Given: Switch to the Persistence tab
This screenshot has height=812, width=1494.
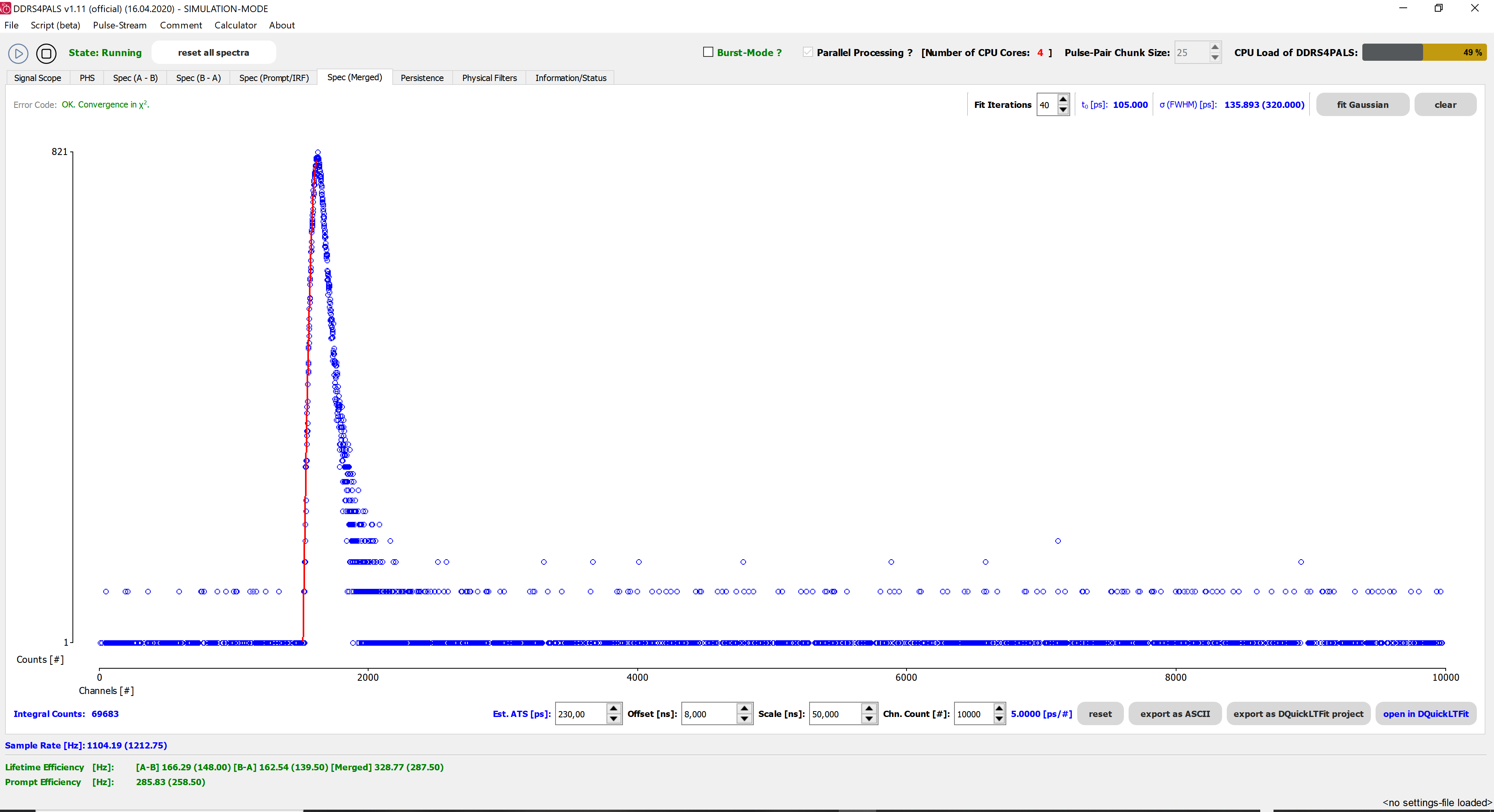Looking at the screenshot, I should (422, 78).
